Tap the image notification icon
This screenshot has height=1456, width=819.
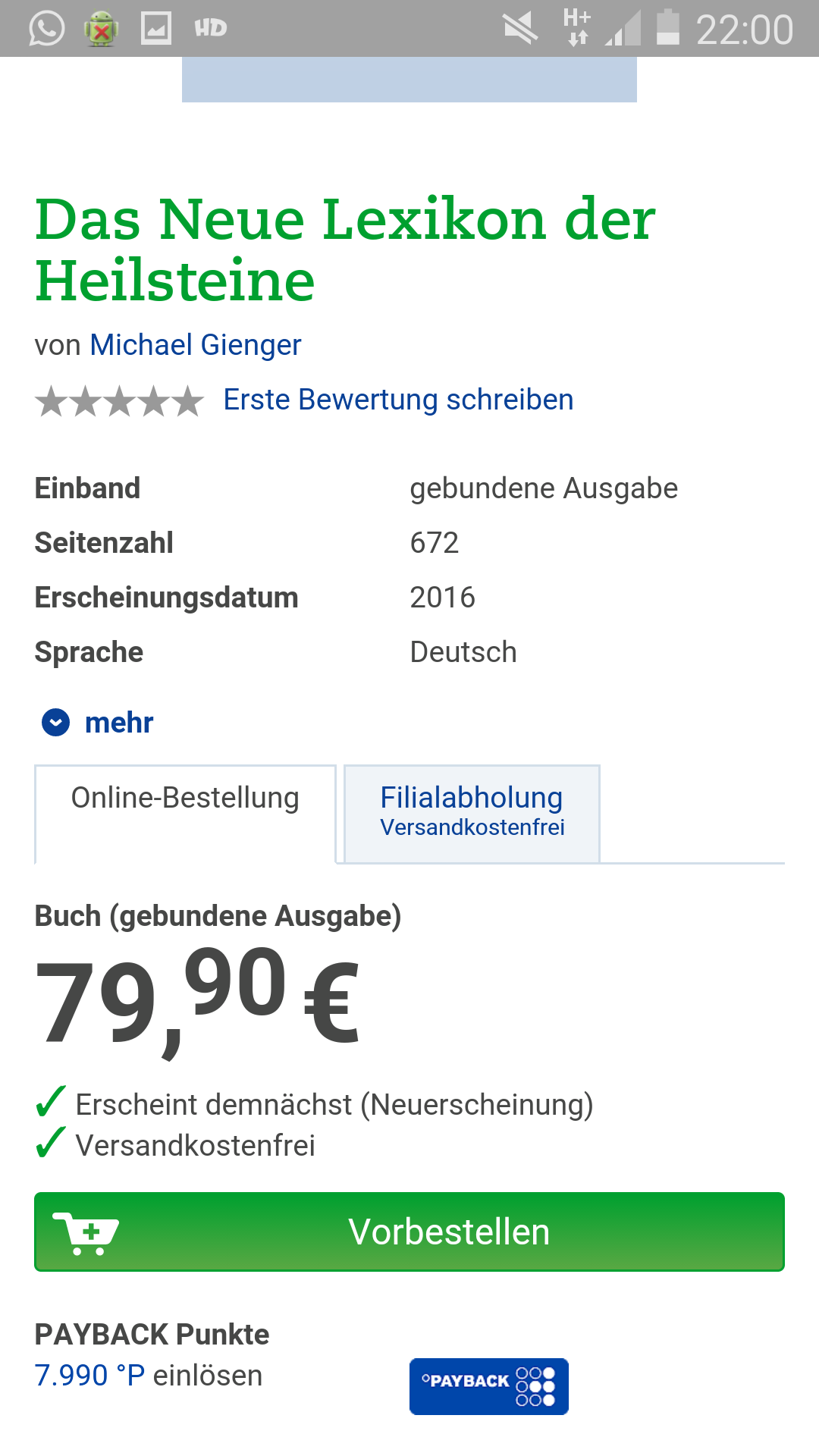pyautogui.click(x=156, y=29)
